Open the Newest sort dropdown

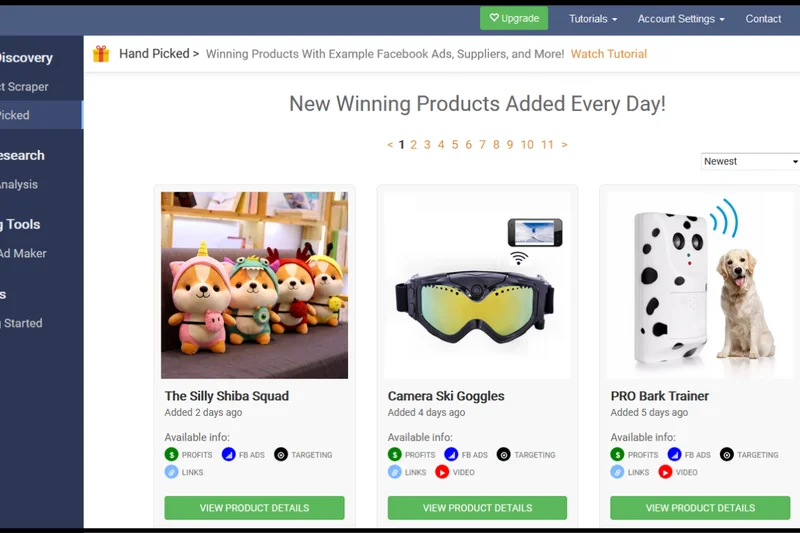(x=750, y=161)
